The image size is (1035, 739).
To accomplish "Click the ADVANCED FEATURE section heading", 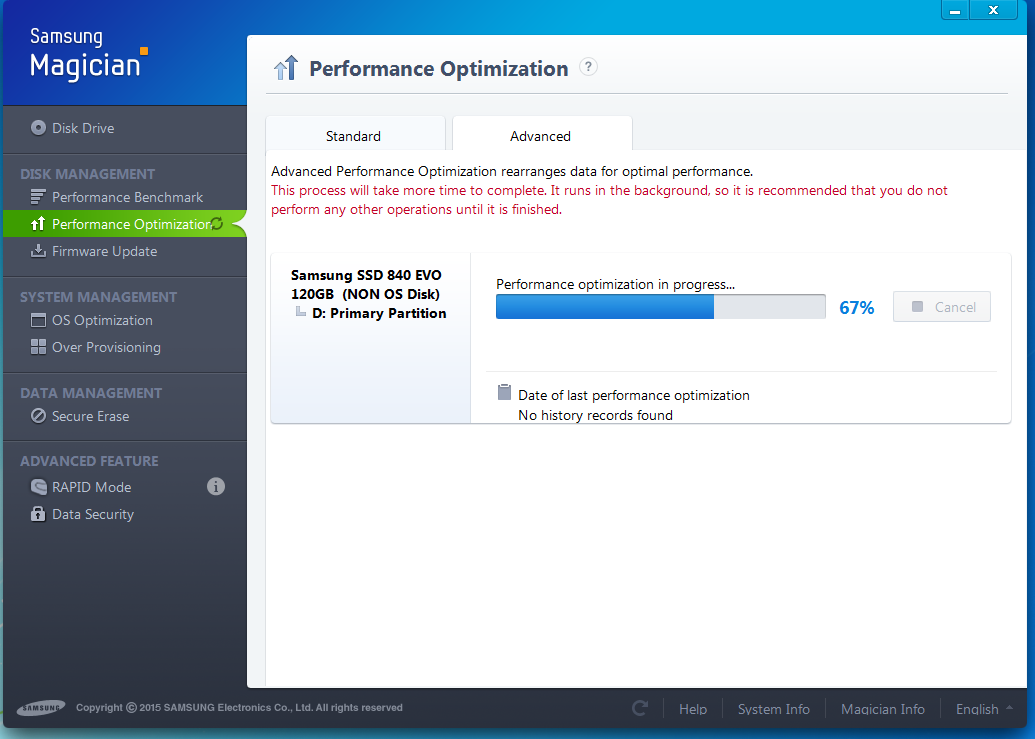I will coord(89,461).
